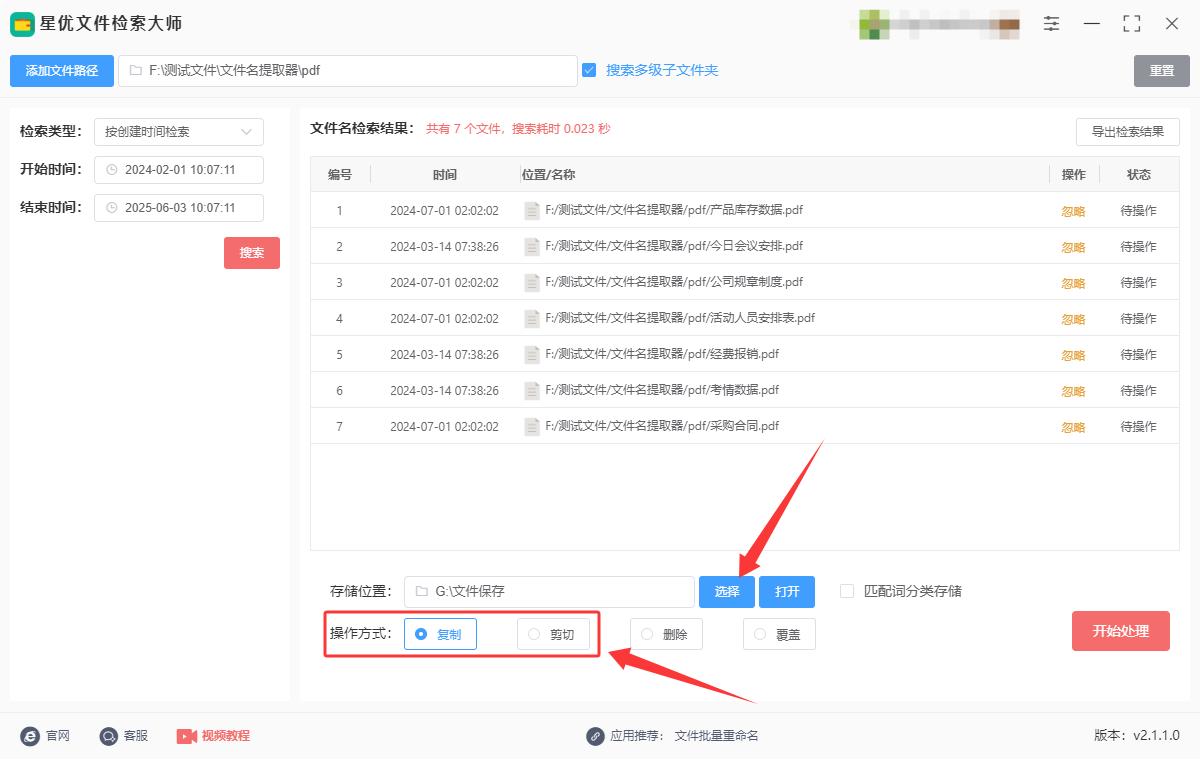
Task: Ignore file 公司规章制度.pdf via 忽略
Action: click(x=1073, y=283)
